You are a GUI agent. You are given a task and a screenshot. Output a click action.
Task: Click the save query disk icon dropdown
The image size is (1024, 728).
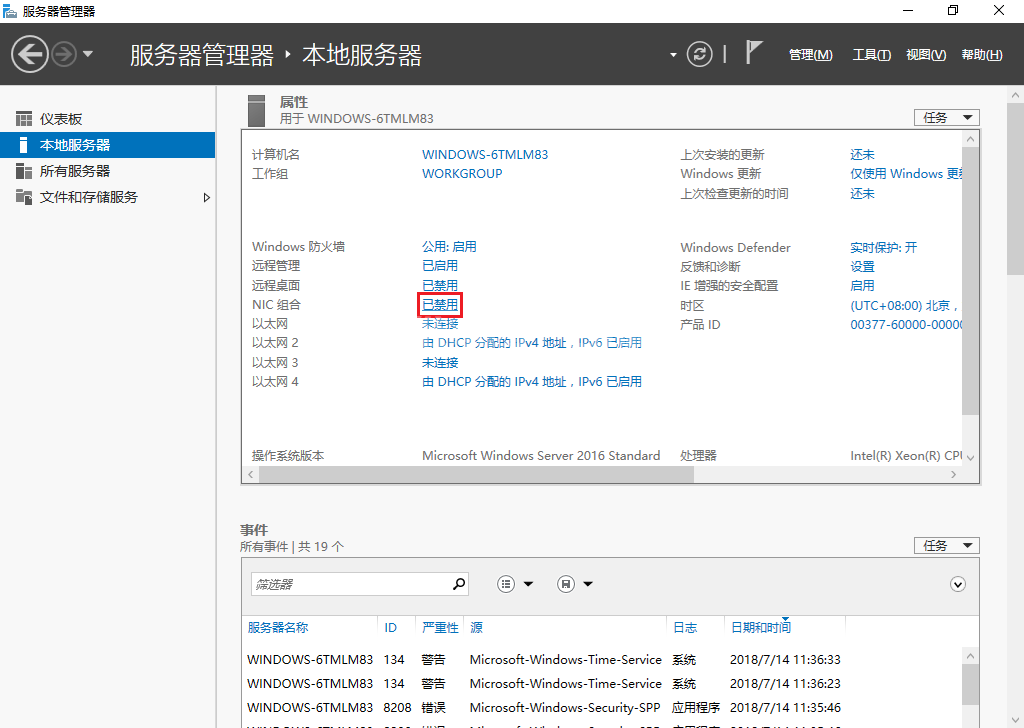[575, 584]
